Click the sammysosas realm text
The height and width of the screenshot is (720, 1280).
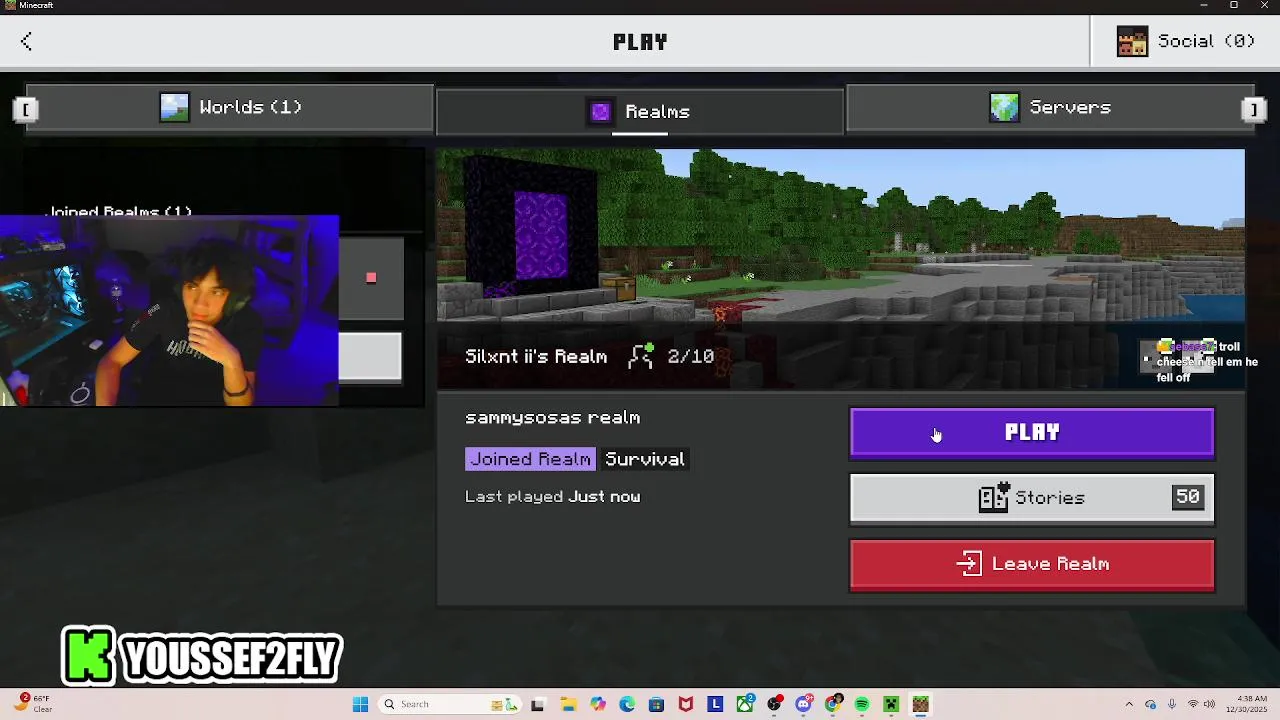tap(552, 418)
